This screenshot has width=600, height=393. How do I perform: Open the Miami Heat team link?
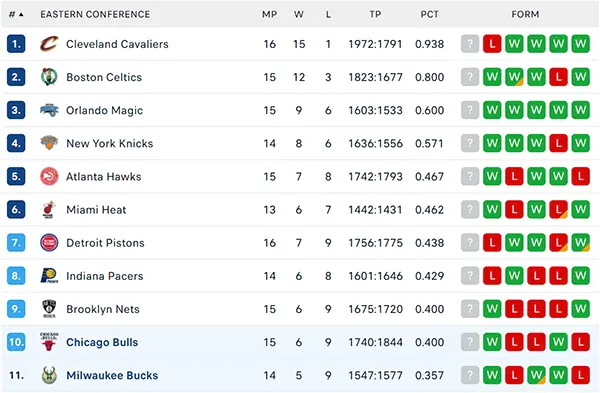96,210
